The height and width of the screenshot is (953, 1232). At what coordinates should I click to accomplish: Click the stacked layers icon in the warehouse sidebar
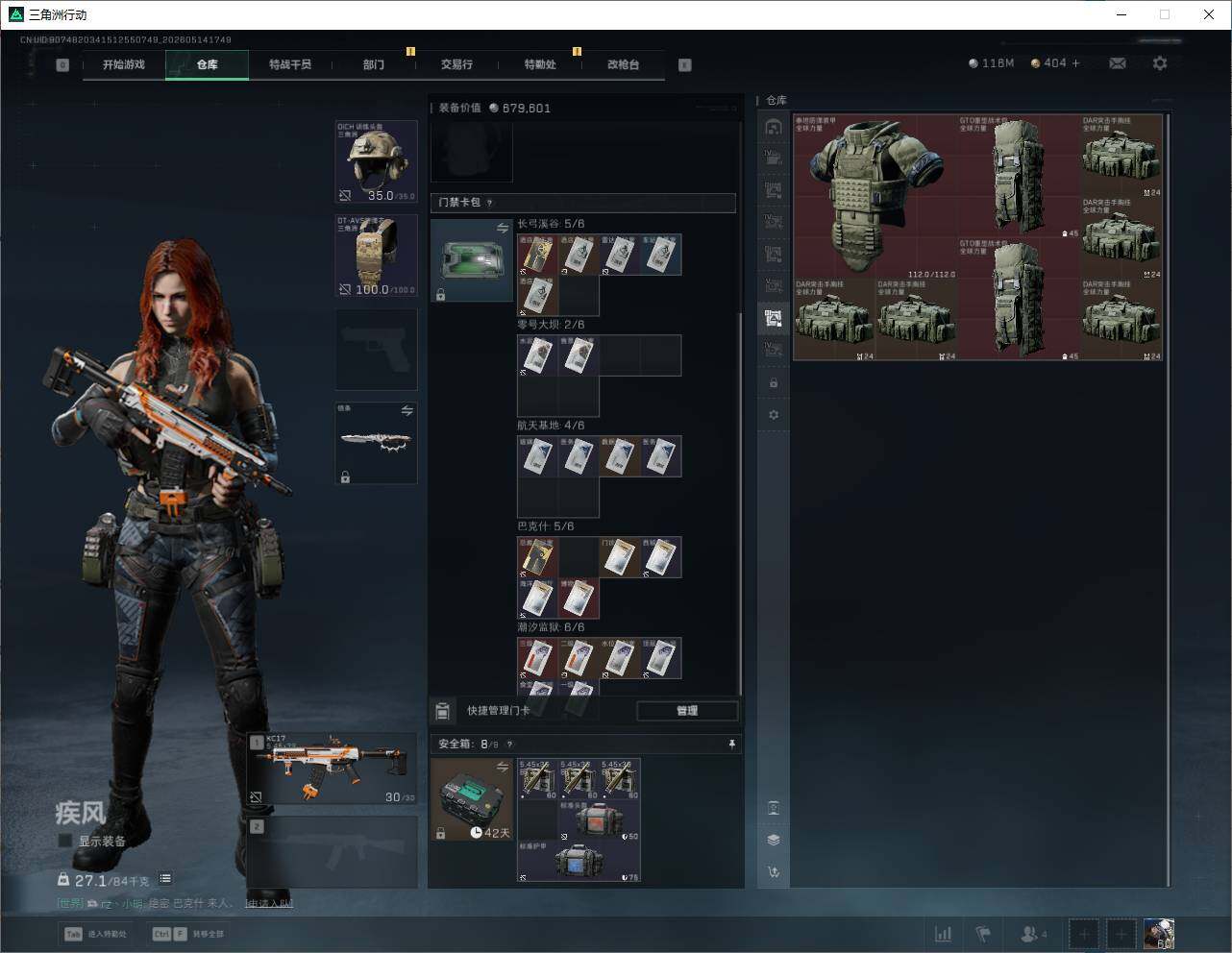click(774, 840)
